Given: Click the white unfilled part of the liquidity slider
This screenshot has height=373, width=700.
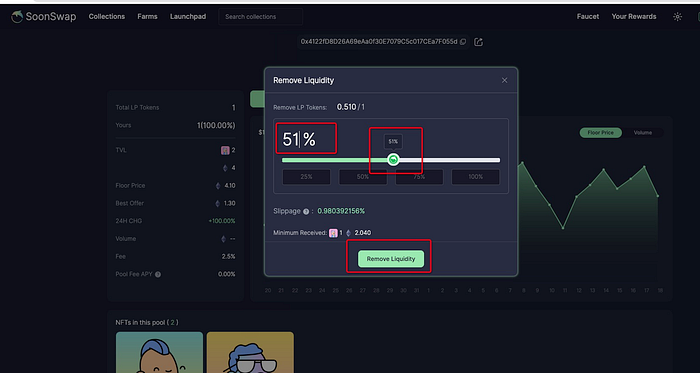Looking at the screenshot, I should pyautogui.click(x=450, y=160).
